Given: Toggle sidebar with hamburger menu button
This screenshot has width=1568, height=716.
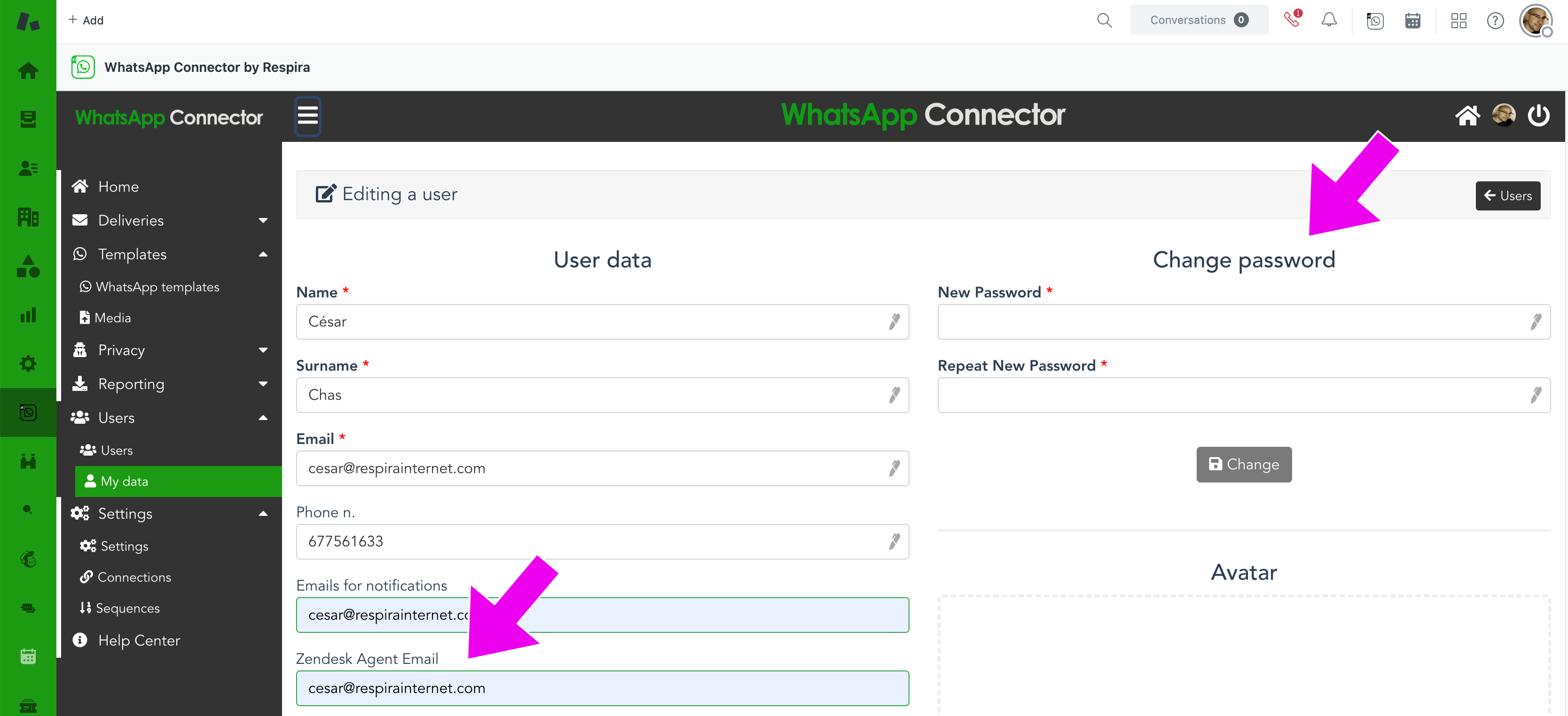Looking at the screenshot, I should click(x=307, y=116).
